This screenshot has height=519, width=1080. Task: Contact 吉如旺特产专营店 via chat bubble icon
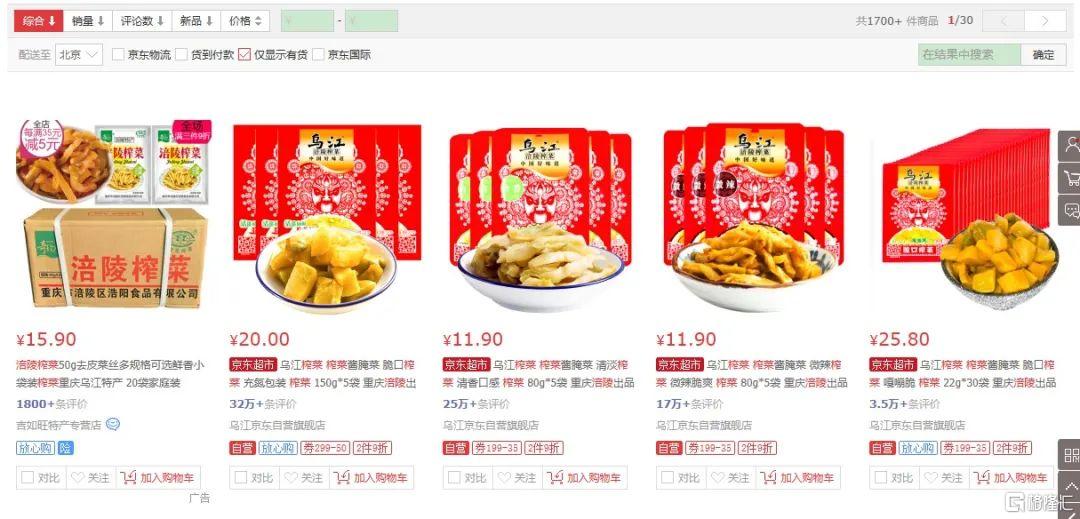(113, 425)
